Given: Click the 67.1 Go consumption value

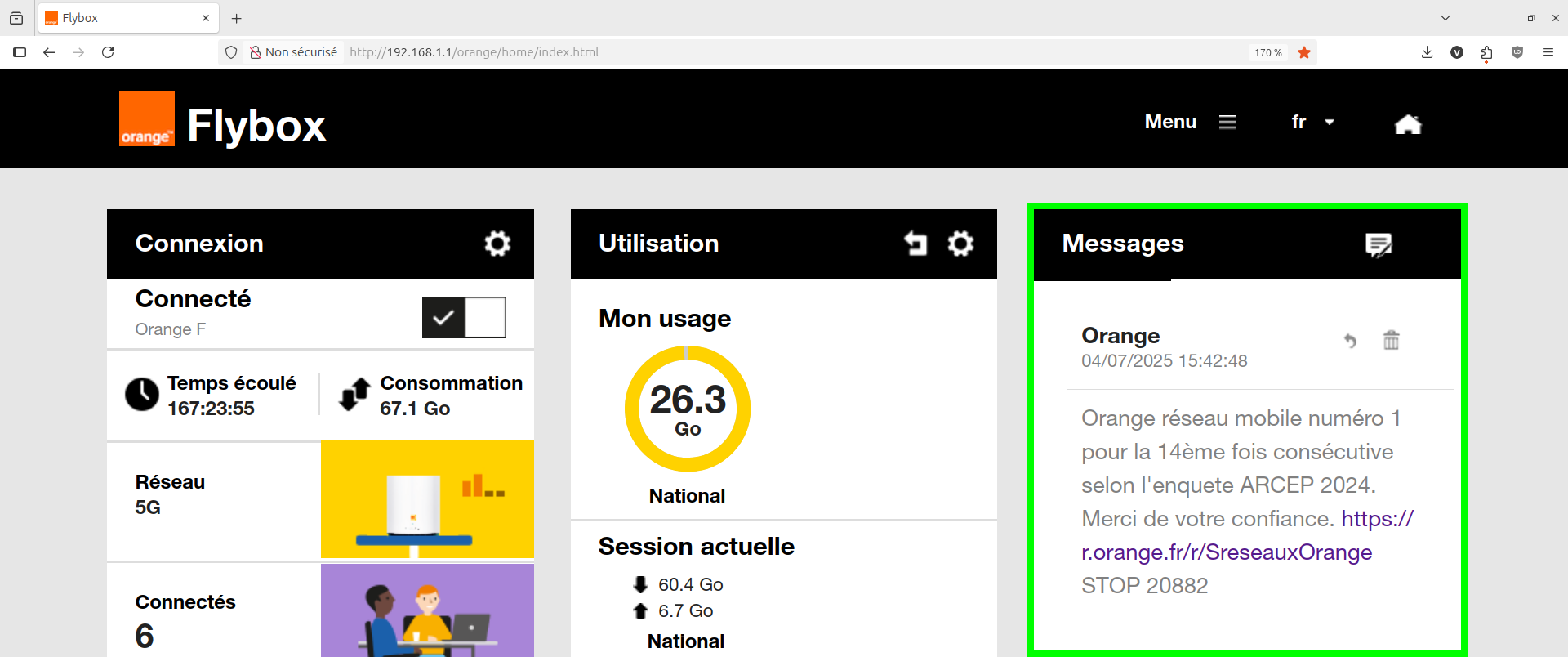Looking at the screenshot, I should (x=415, y=409).
